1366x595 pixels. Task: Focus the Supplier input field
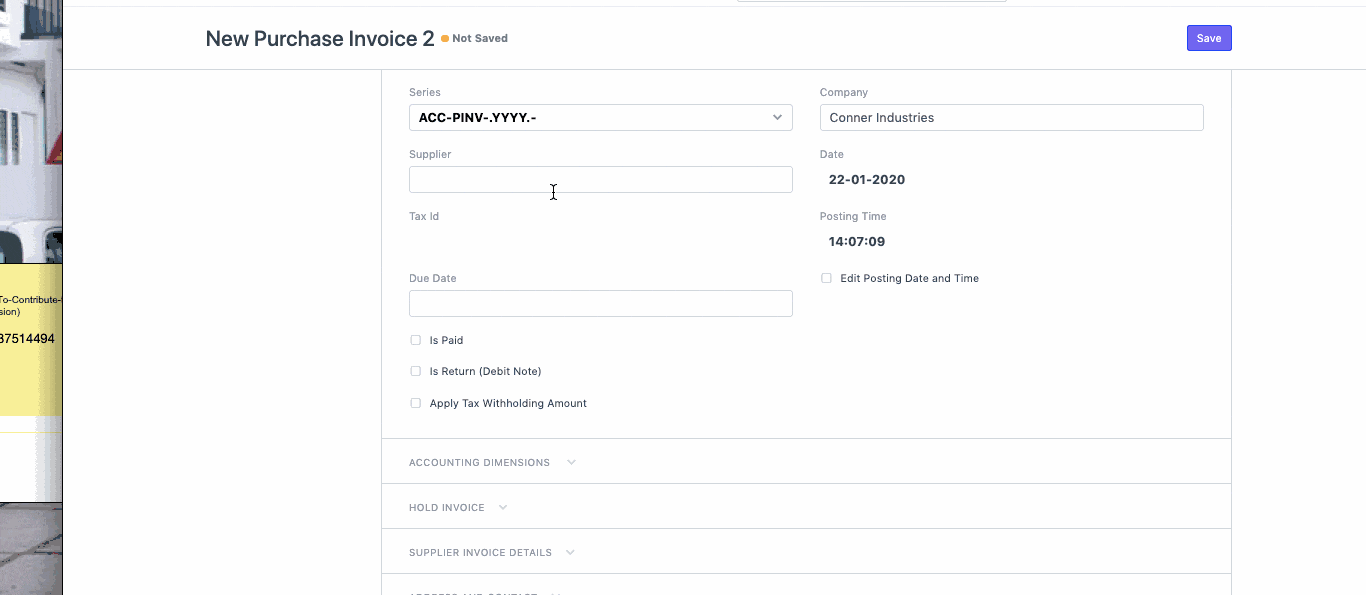[600, 180]
